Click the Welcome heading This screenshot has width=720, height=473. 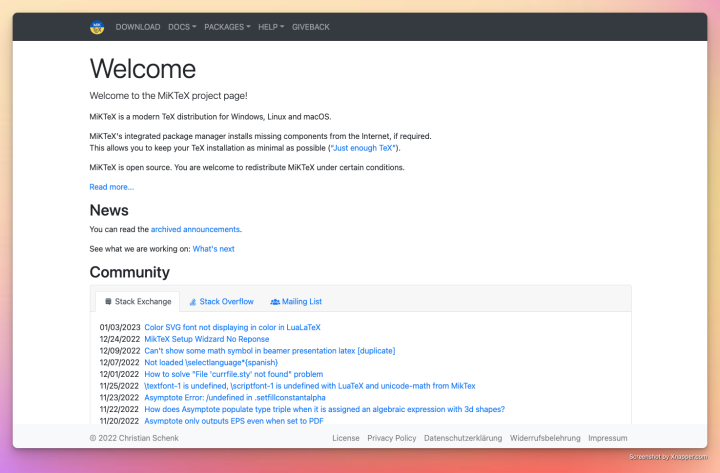[143, 69]
